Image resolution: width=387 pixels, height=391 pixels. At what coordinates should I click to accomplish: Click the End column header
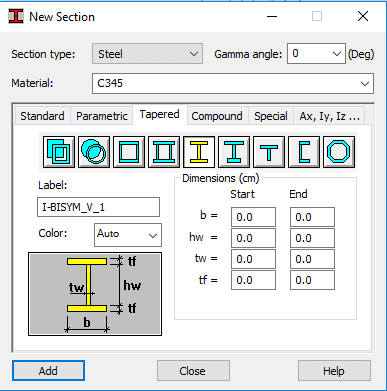(298, 194)
